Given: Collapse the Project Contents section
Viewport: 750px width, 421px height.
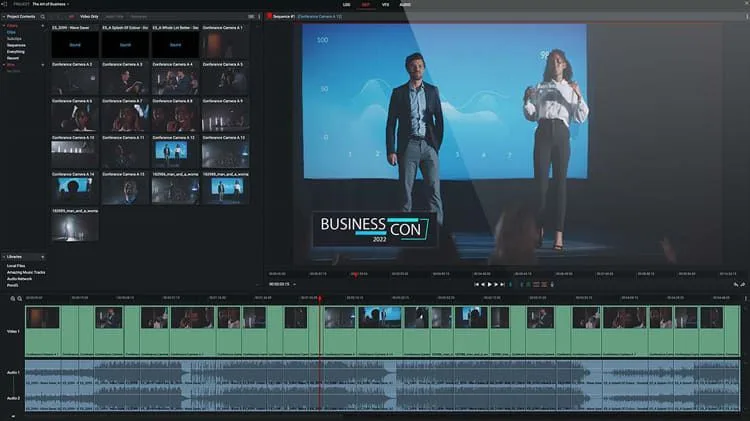Looking at the screenshot, I should coord(4,17).
